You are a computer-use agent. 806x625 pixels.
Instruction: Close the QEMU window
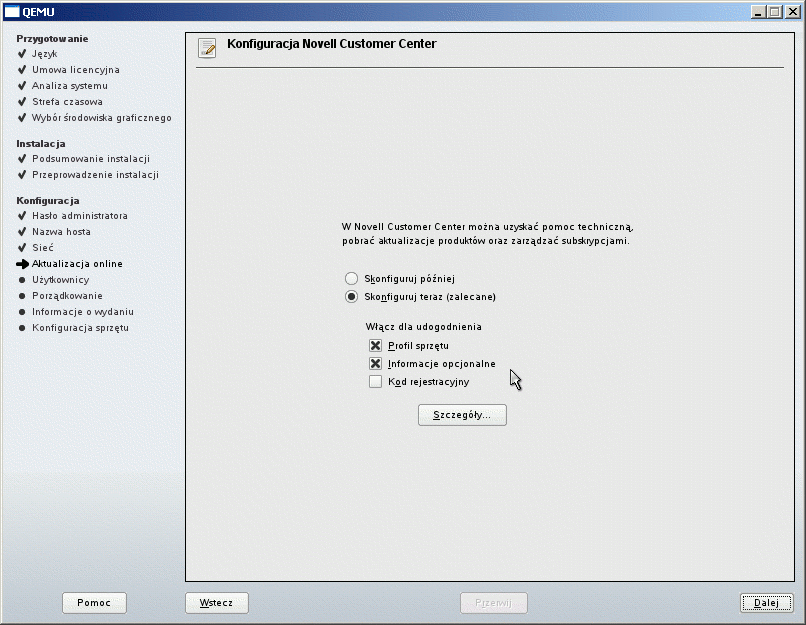coord(793,12)
